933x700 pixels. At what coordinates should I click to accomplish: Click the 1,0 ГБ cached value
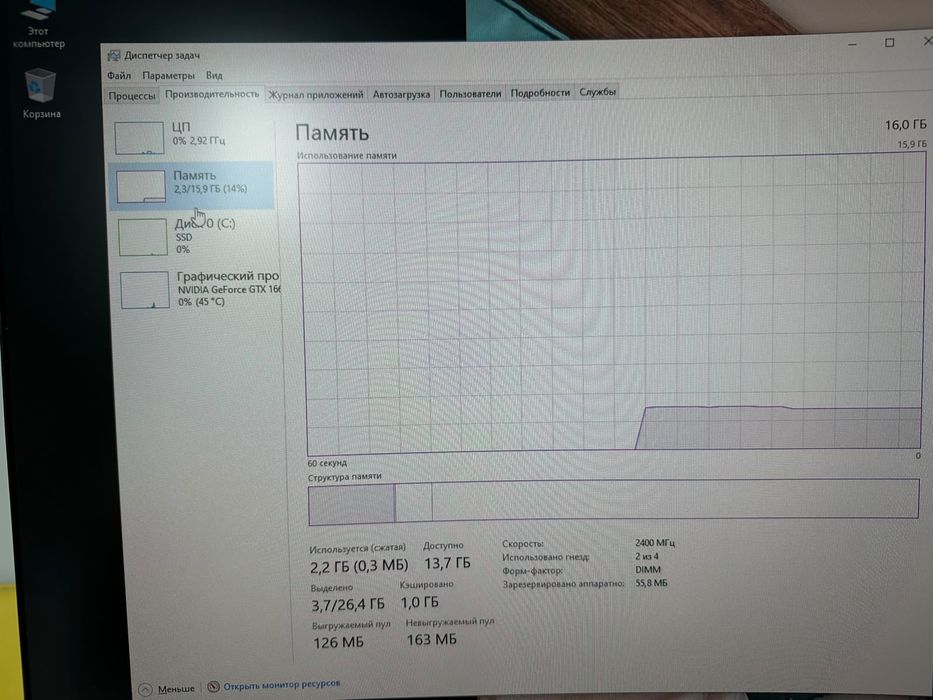(419, 602)
